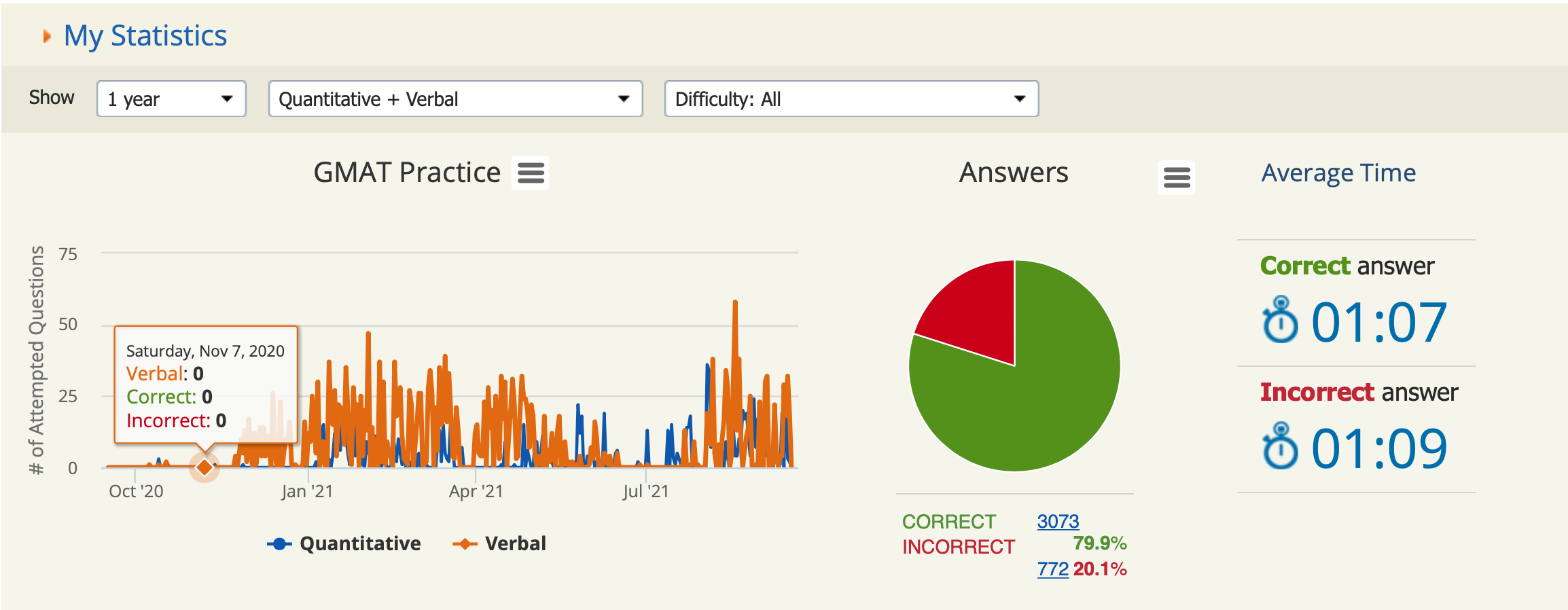Click the stopwatch icon for Incorrect answer time
The height and width of the screenshot is (610, 1568).
pos(1280,446)
